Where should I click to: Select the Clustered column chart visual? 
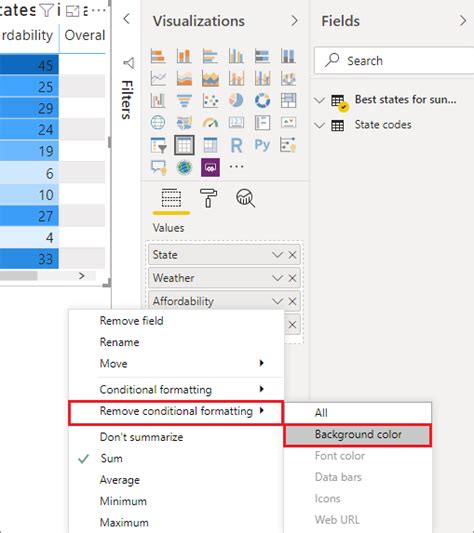(x=236, y=56)
